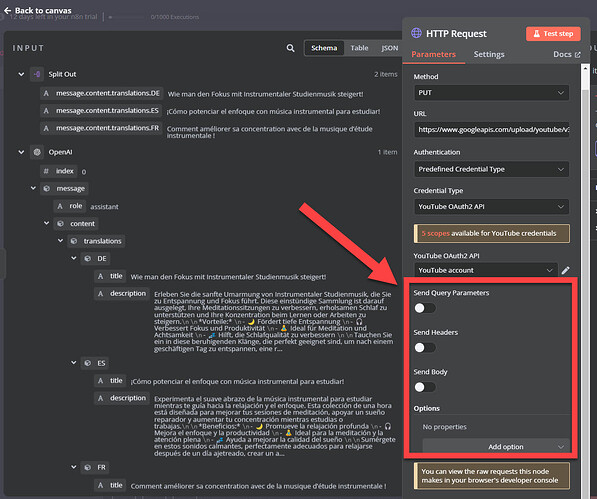Open the Settings tab
This screenshot has height=499, width=597.
click(489, 54)
